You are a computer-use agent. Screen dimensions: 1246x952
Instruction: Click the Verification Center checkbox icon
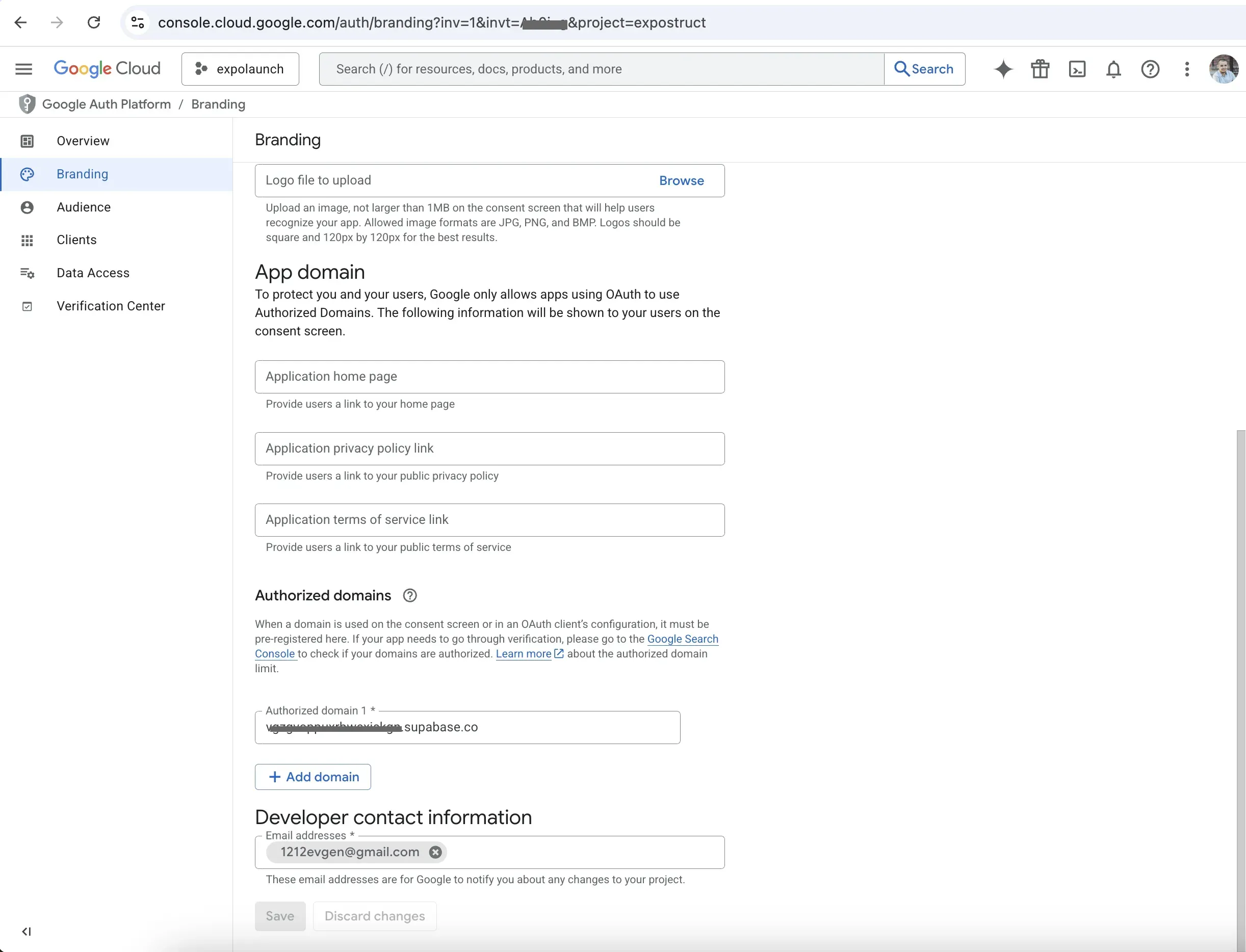coord(27,307)
